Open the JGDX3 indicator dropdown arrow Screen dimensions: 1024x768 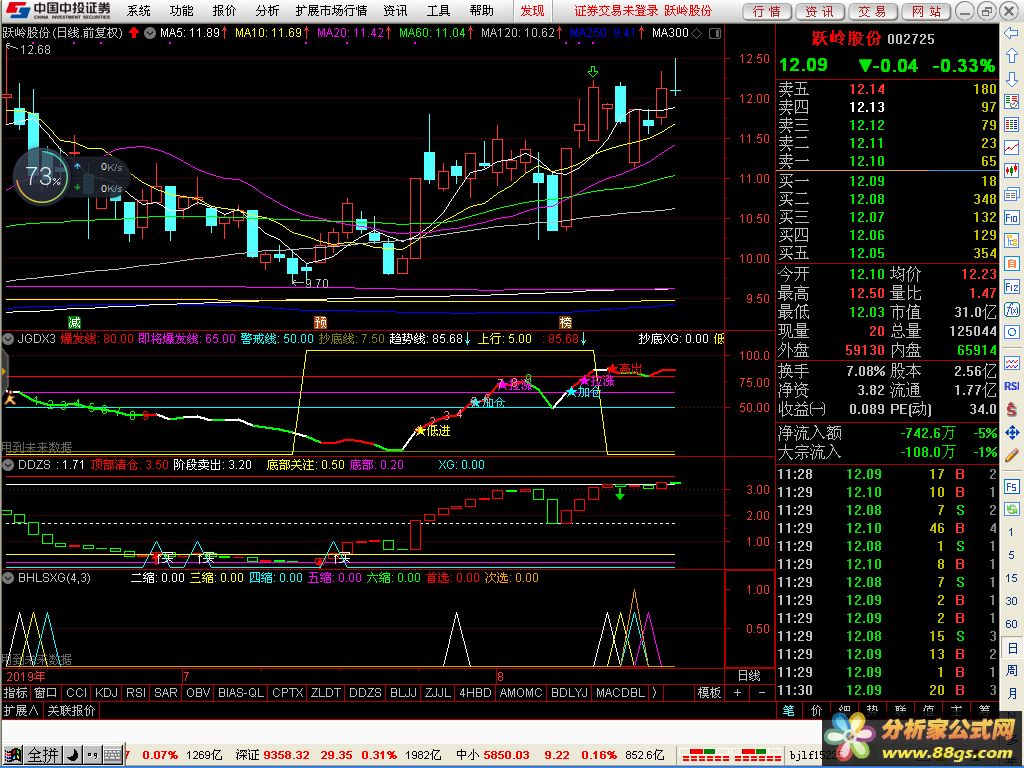click(x=8, y=339)
